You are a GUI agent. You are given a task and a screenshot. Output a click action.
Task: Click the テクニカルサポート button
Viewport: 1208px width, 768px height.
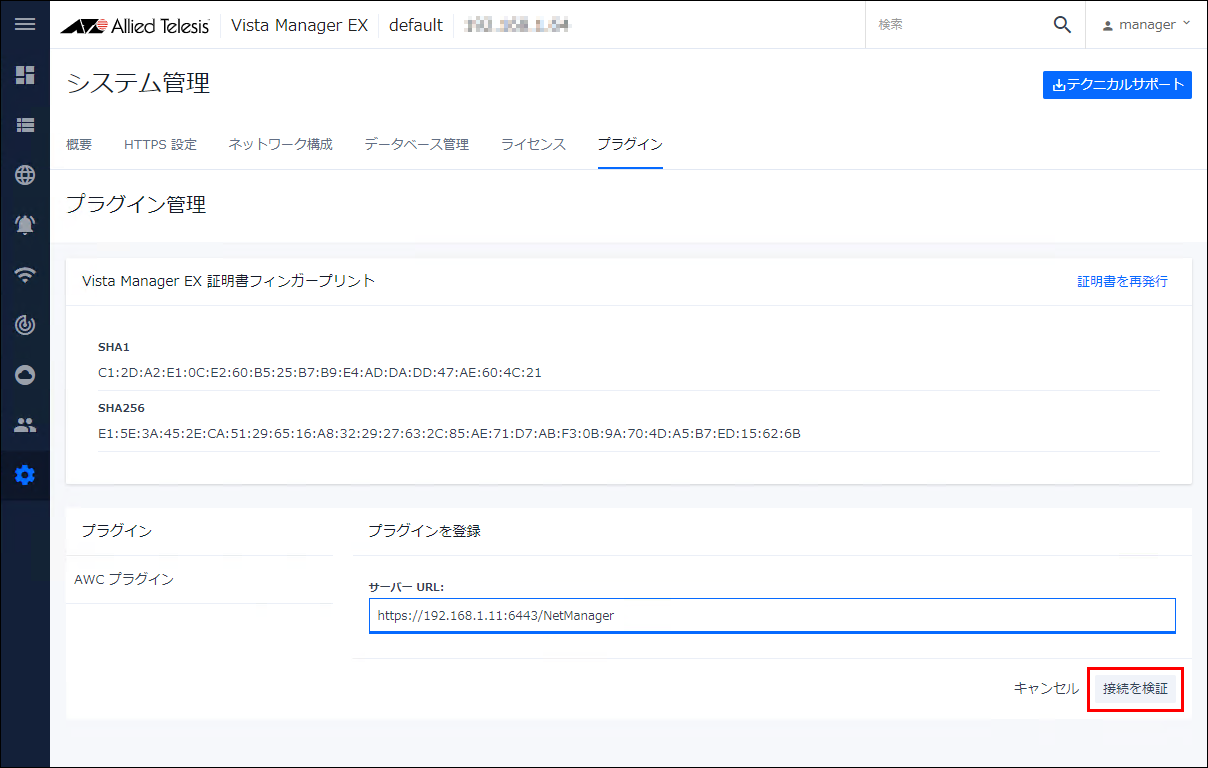point(1117,85)
